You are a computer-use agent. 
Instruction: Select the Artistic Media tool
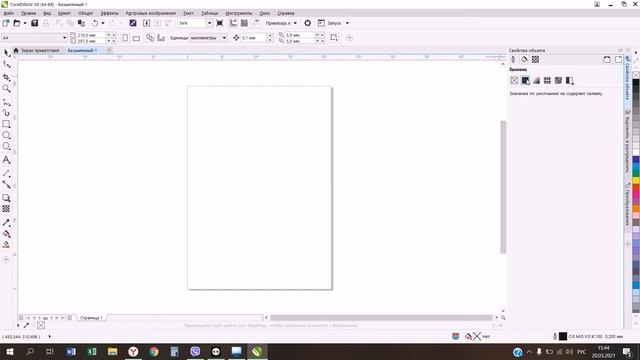point(6,113)
